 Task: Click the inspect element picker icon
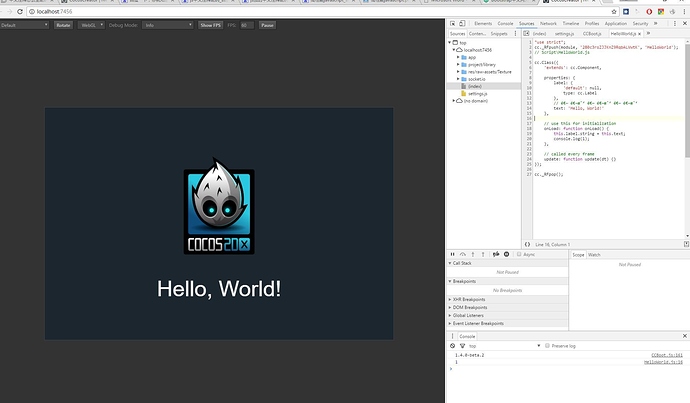coord(453,22)
